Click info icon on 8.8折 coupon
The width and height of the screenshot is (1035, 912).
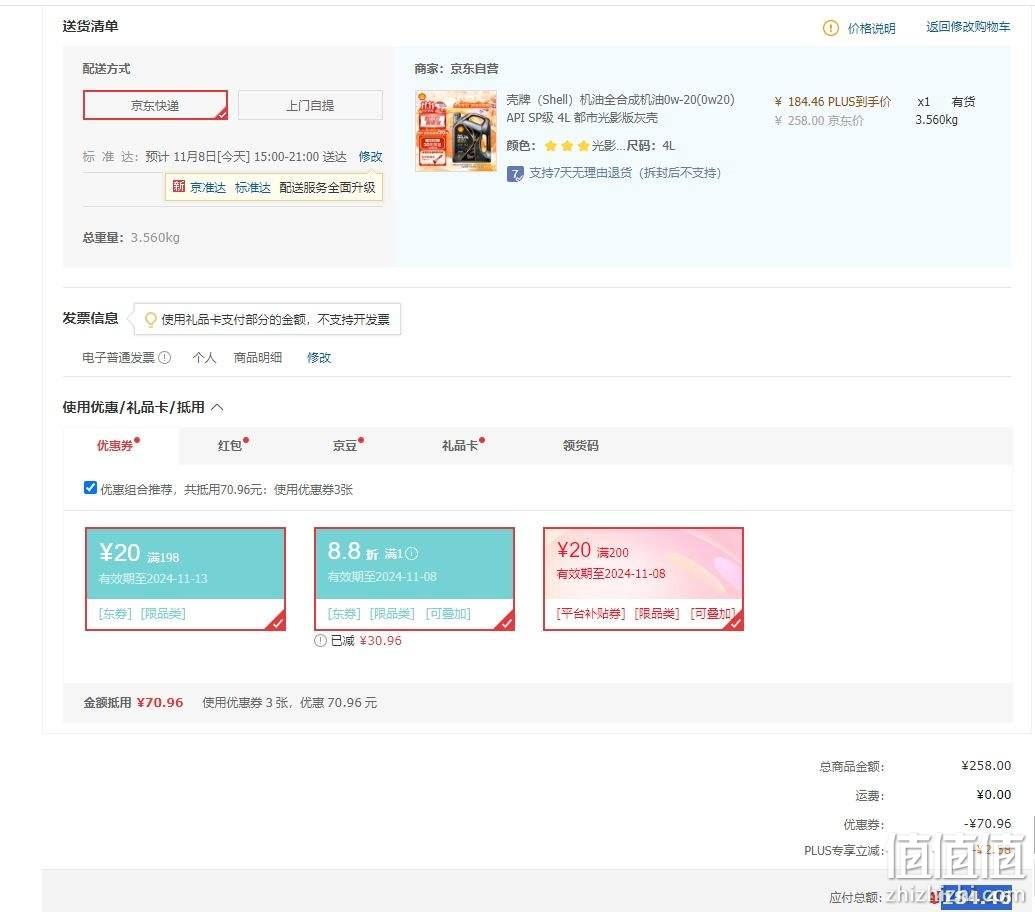point(411,553)
